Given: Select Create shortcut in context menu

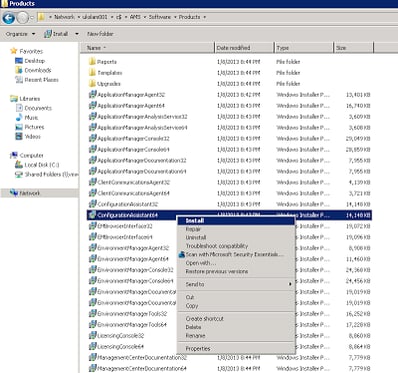Looking at the screenshot, I should coord(236,319).
